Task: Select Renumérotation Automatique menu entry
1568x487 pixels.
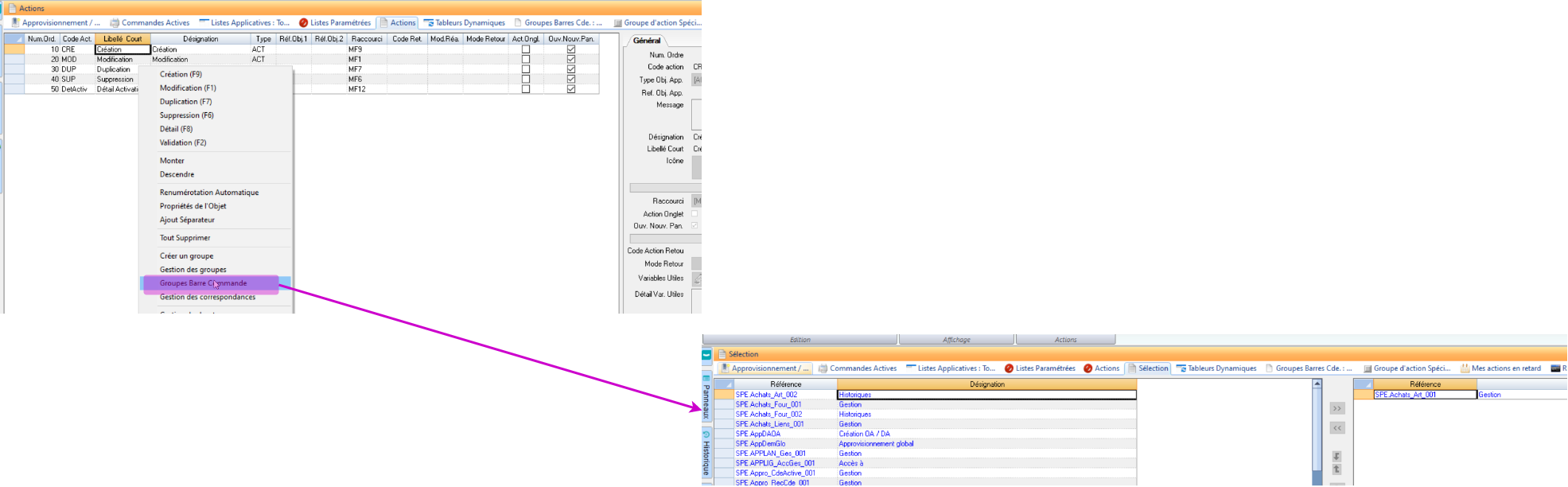Action: [208, 193]
